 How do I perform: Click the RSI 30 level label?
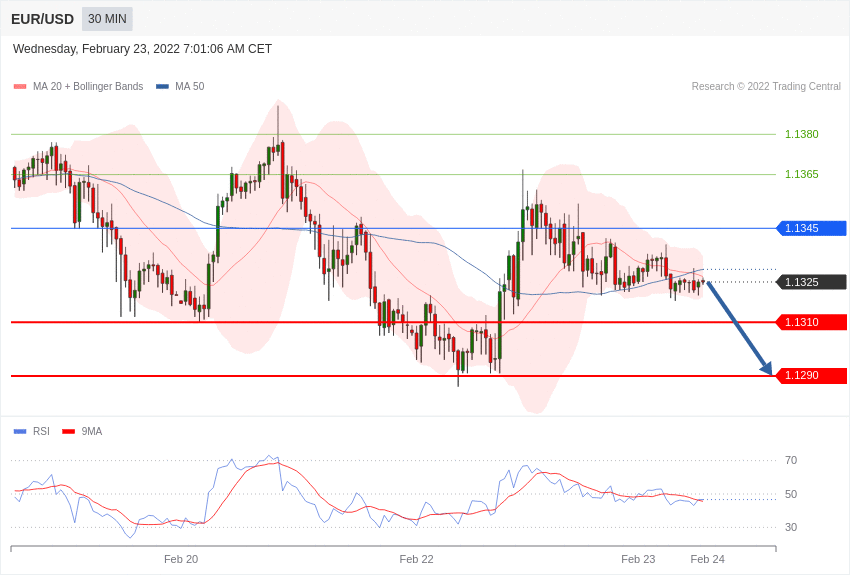tap(791, 527)
